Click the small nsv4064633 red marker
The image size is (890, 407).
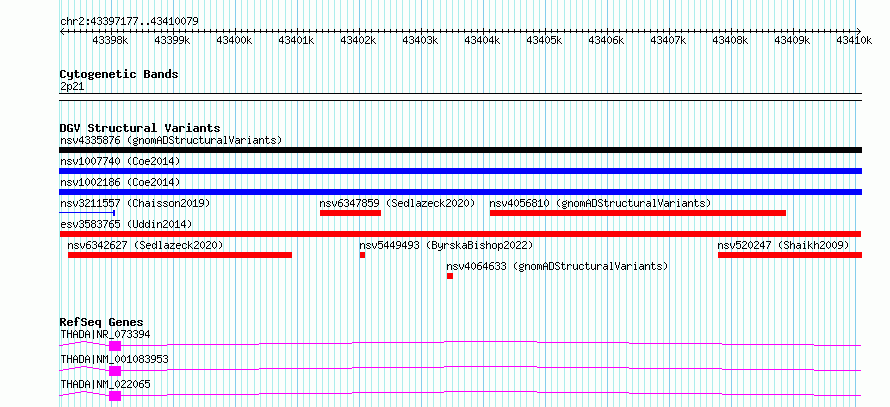coord(450,276)
